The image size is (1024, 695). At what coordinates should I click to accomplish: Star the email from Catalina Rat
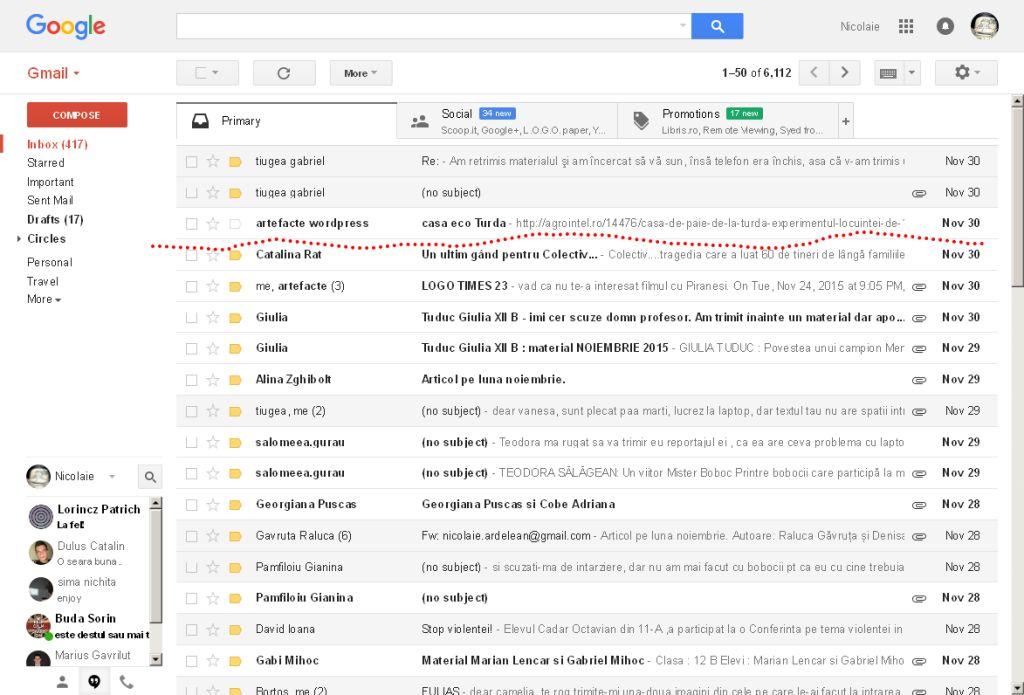point(212,255)
